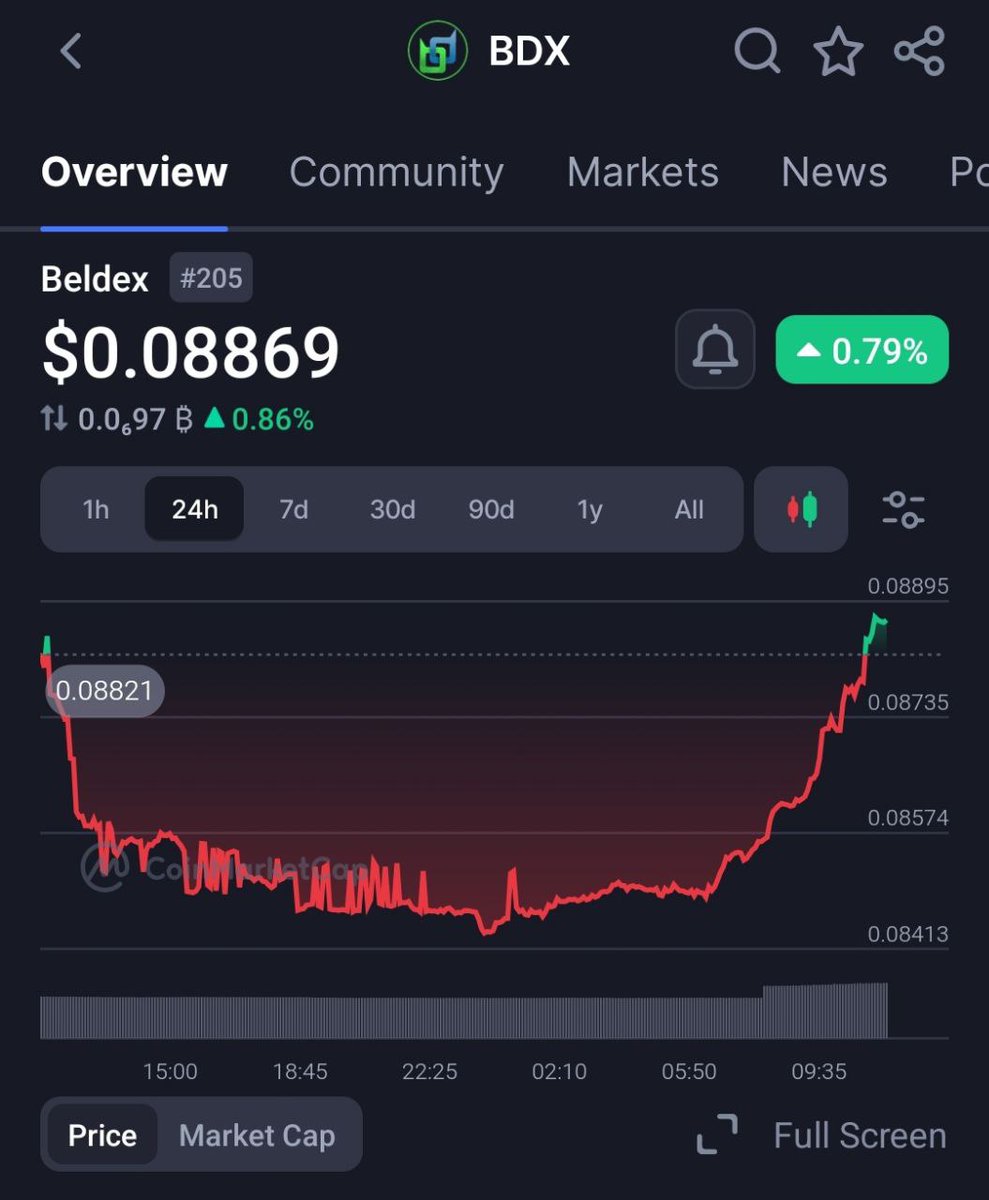Tap the 0.08821 chart price label
Image resolution: width=989 pixels, height=1200 pixels.
pos(105,690)
